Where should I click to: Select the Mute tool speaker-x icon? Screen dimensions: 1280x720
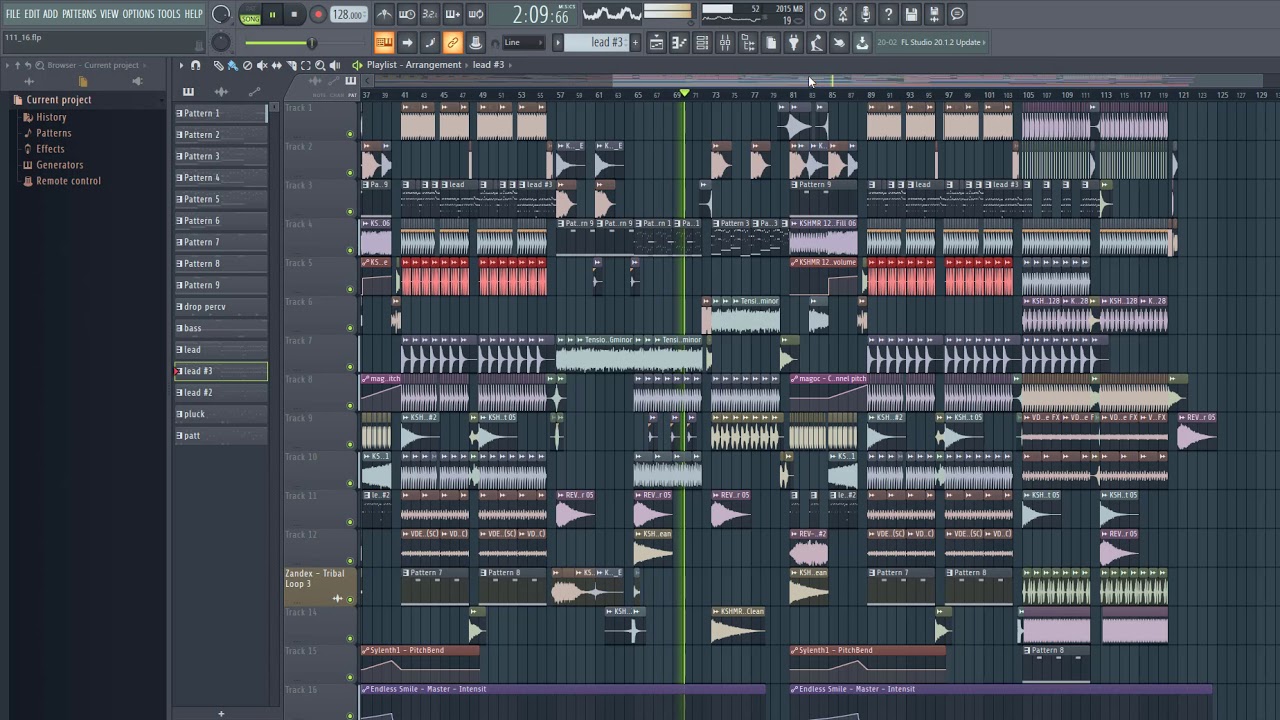click(262, 65)
